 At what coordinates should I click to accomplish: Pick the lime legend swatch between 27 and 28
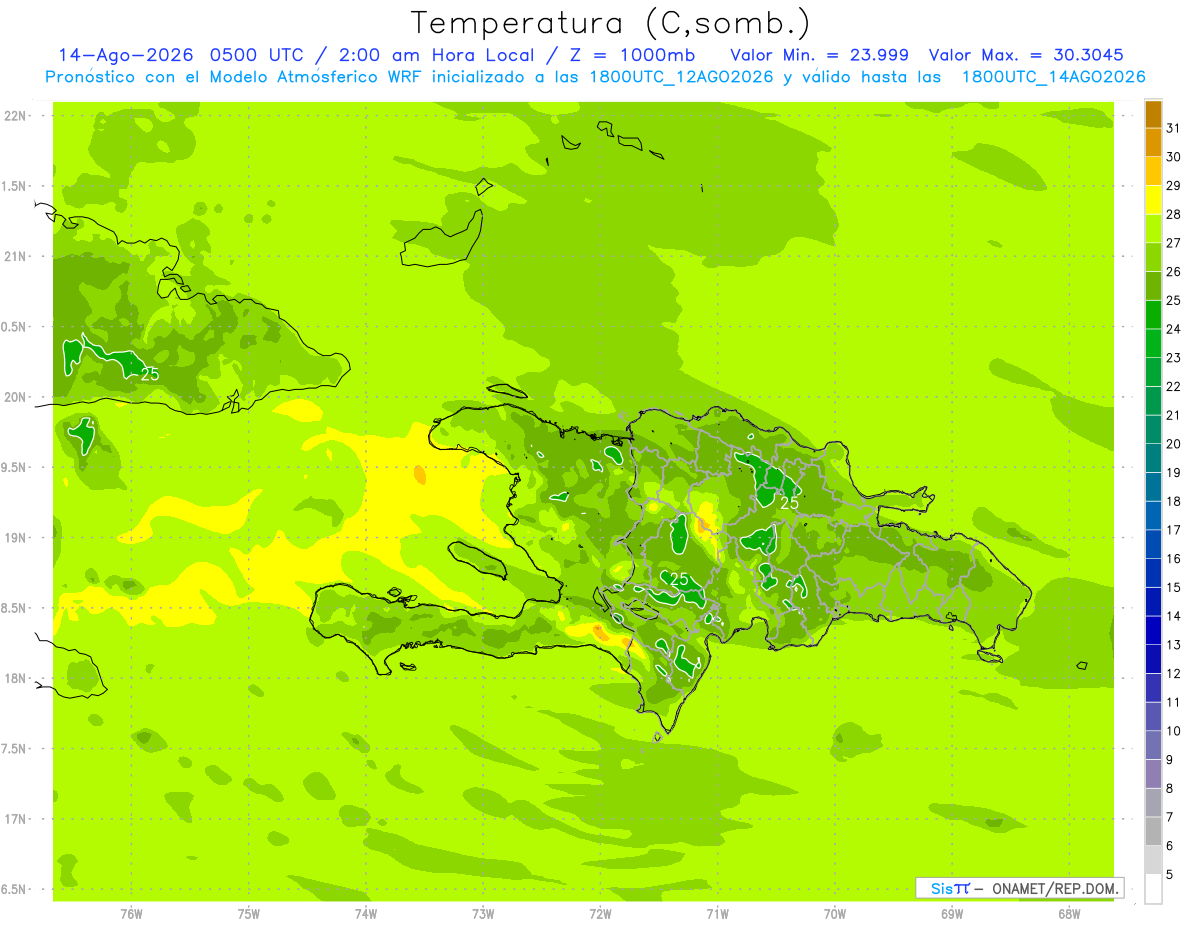point(1153,229)
